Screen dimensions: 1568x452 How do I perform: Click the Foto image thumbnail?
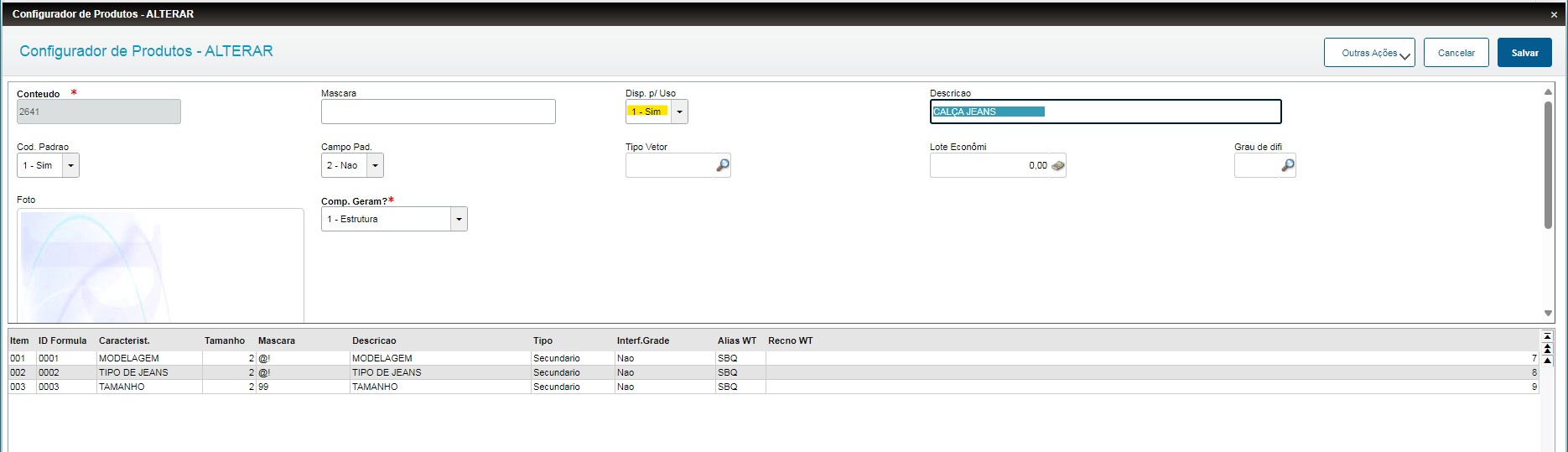point(160,266)
